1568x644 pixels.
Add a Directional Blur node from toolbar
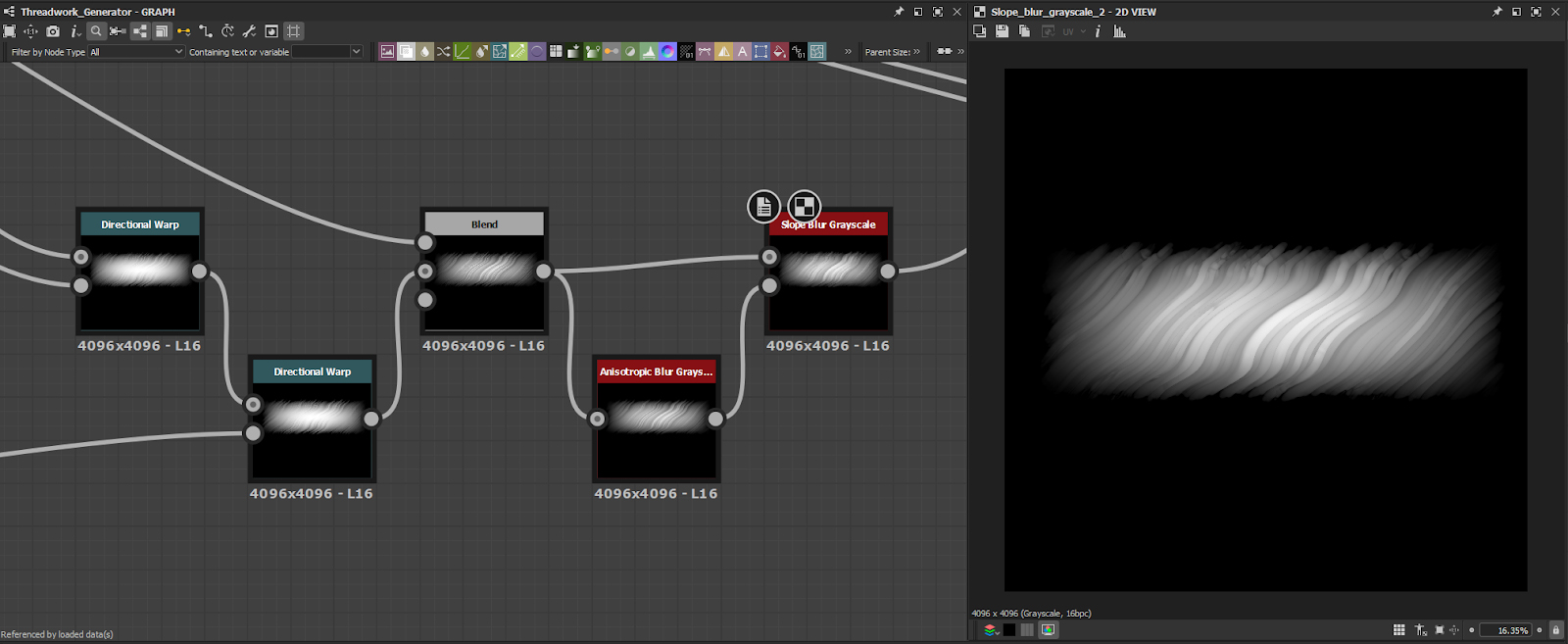pos(481,51)
